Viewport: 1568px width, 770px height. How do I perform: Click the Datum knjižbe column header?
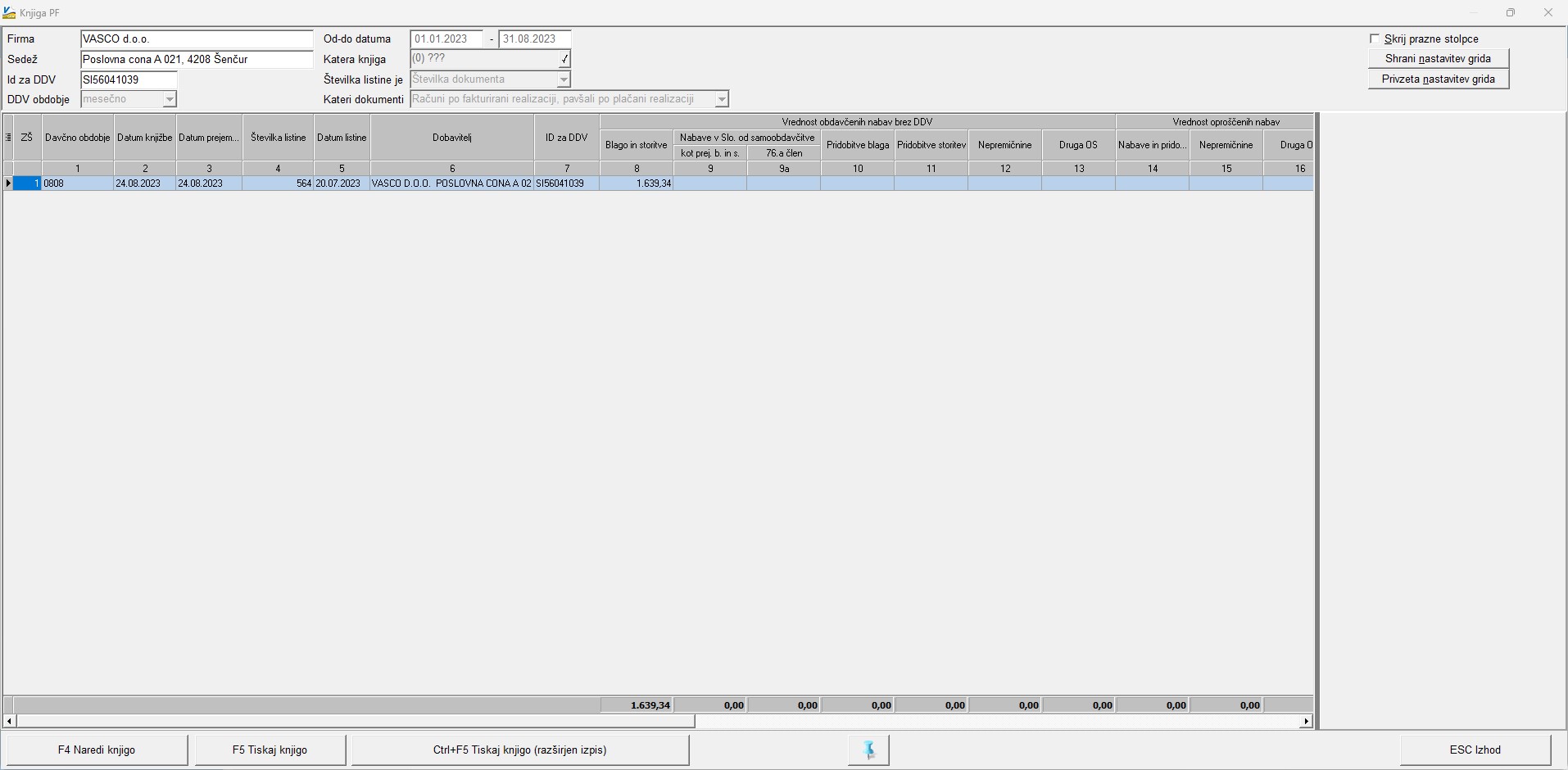(x=145, y=138)
